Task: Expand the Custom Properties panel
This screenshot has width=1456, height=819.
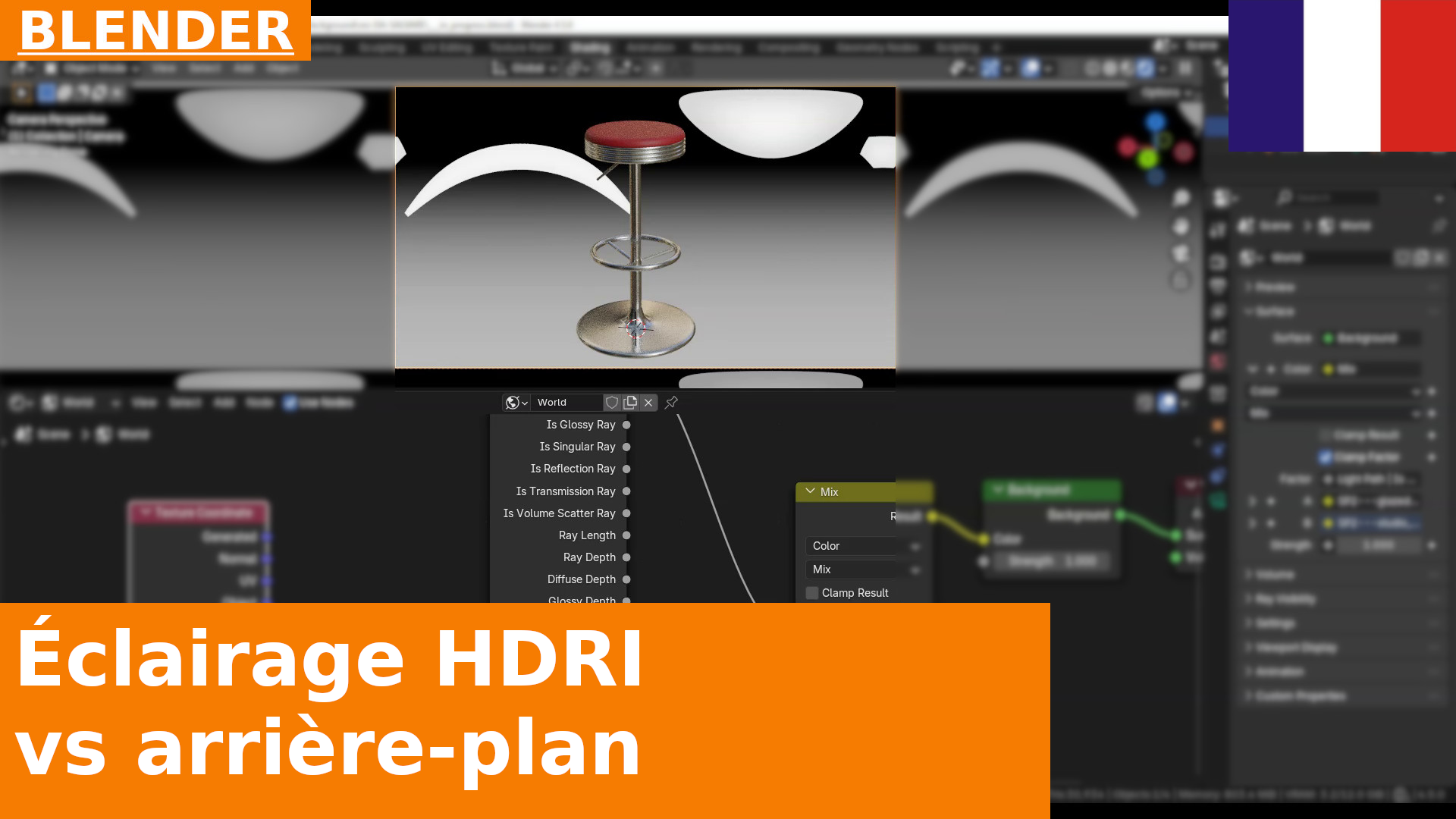Action: pyautogui.click(x=1342, y=695)
